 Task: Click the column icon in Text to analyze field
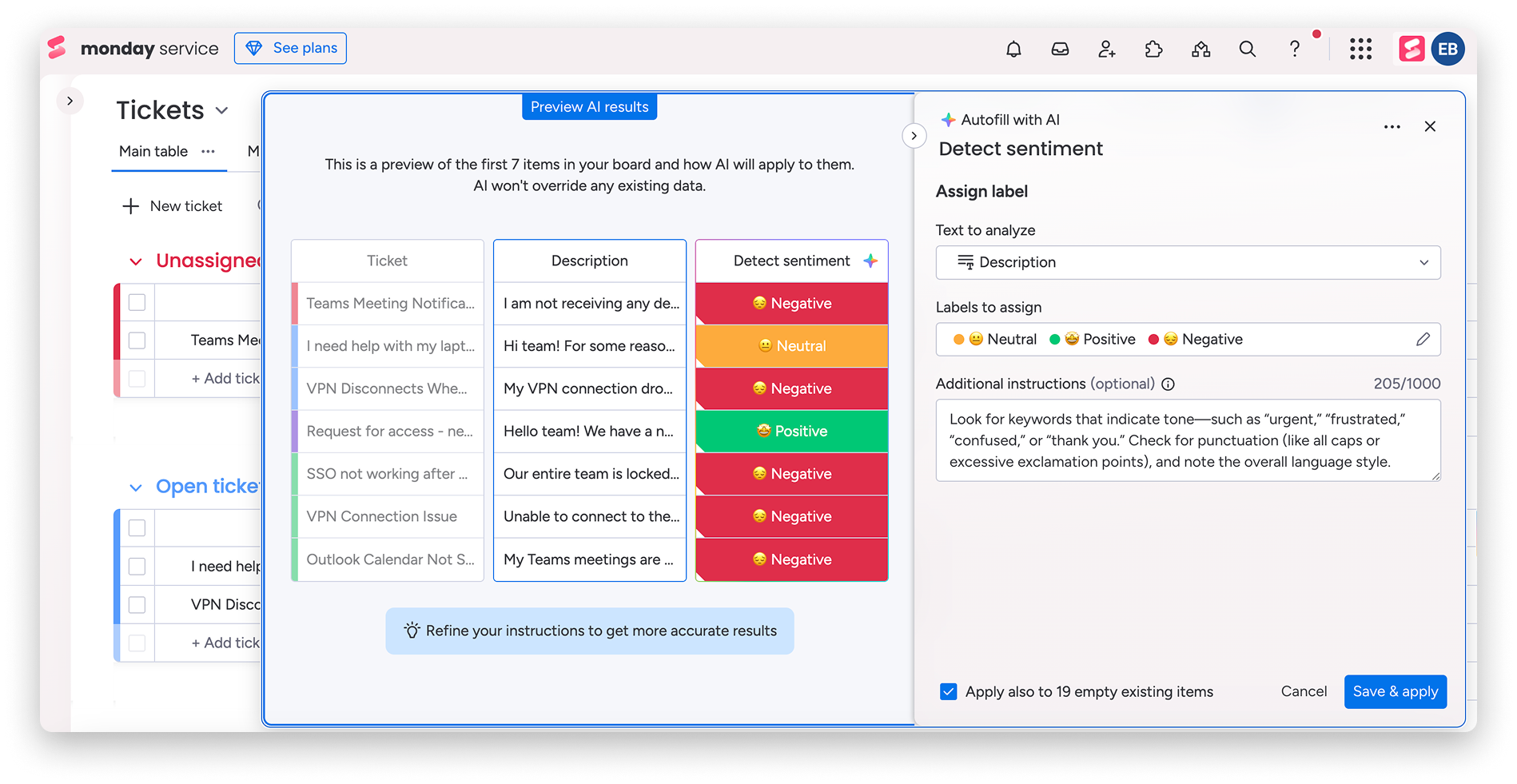click(966, 262)
